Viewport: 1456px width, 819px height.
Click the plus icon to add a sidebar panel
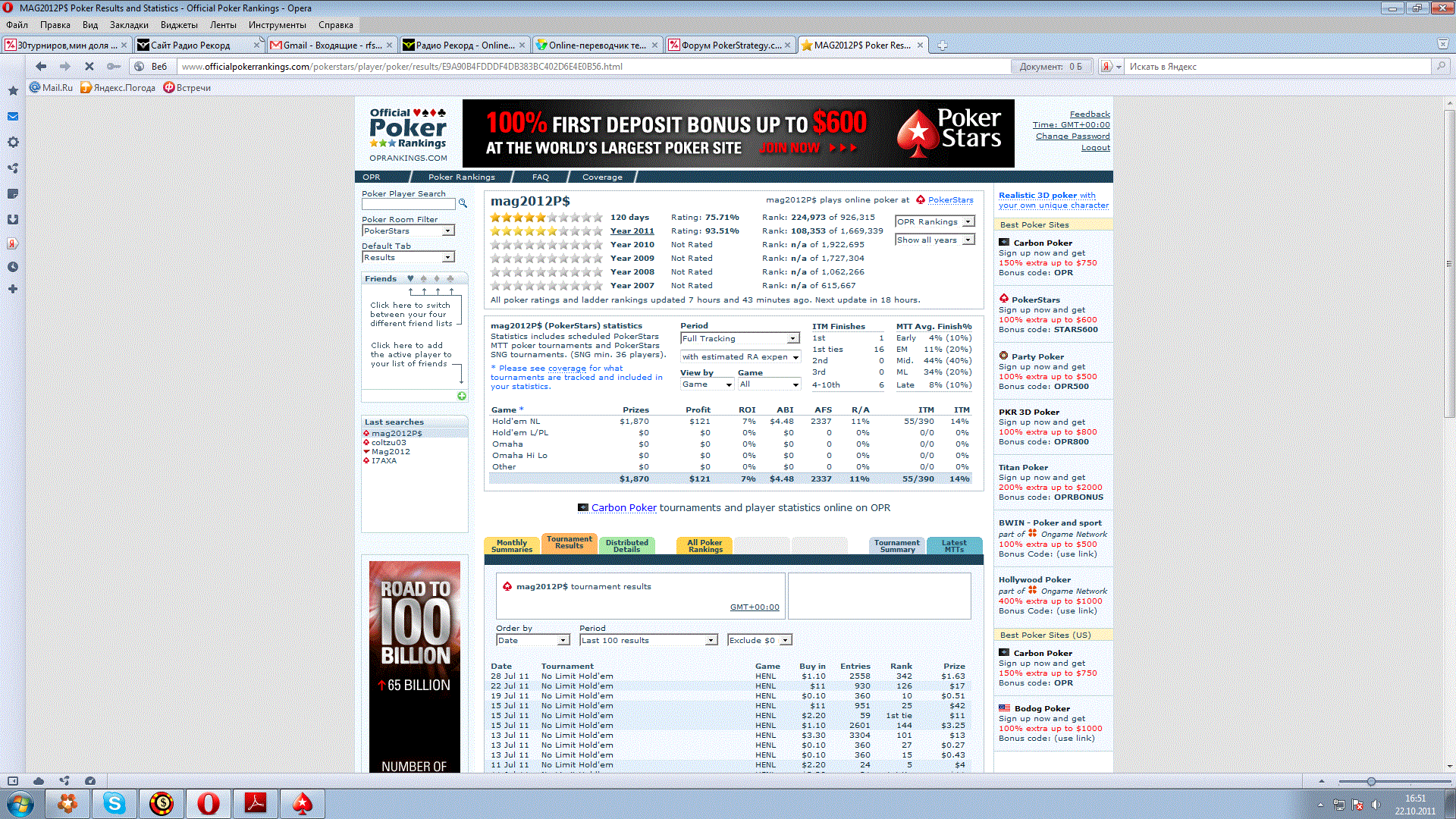point(13,289)
